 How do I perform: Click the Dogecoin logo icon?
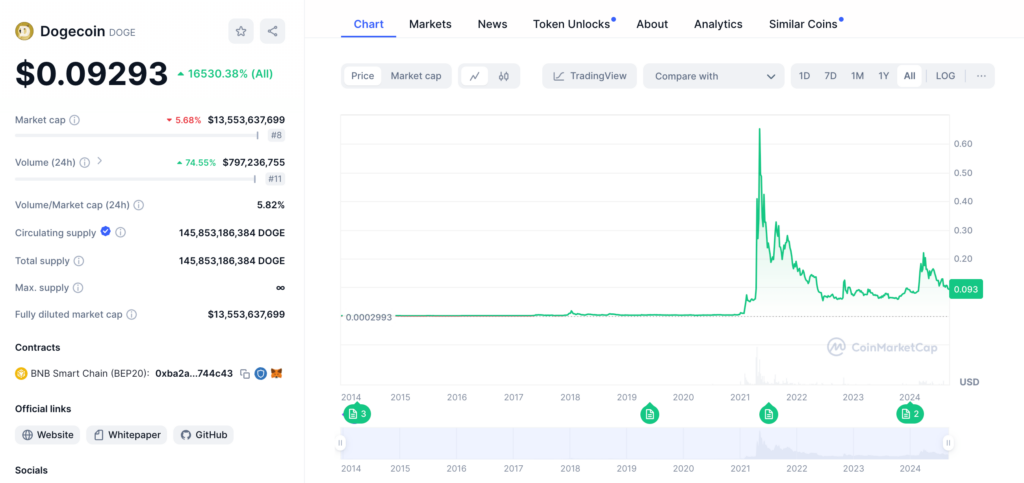[x=24, y=31]
